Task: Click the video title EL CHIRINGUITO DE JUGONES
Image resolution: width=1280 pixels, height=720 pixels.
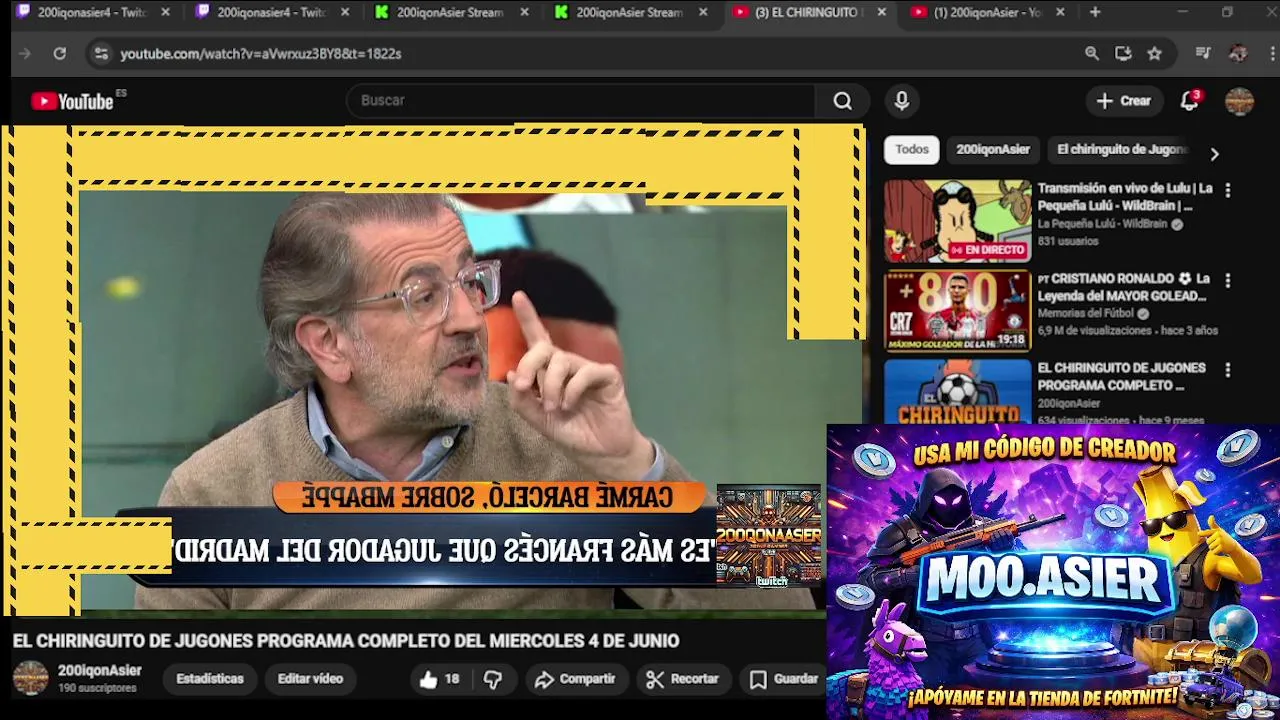Action: [346, 641]
